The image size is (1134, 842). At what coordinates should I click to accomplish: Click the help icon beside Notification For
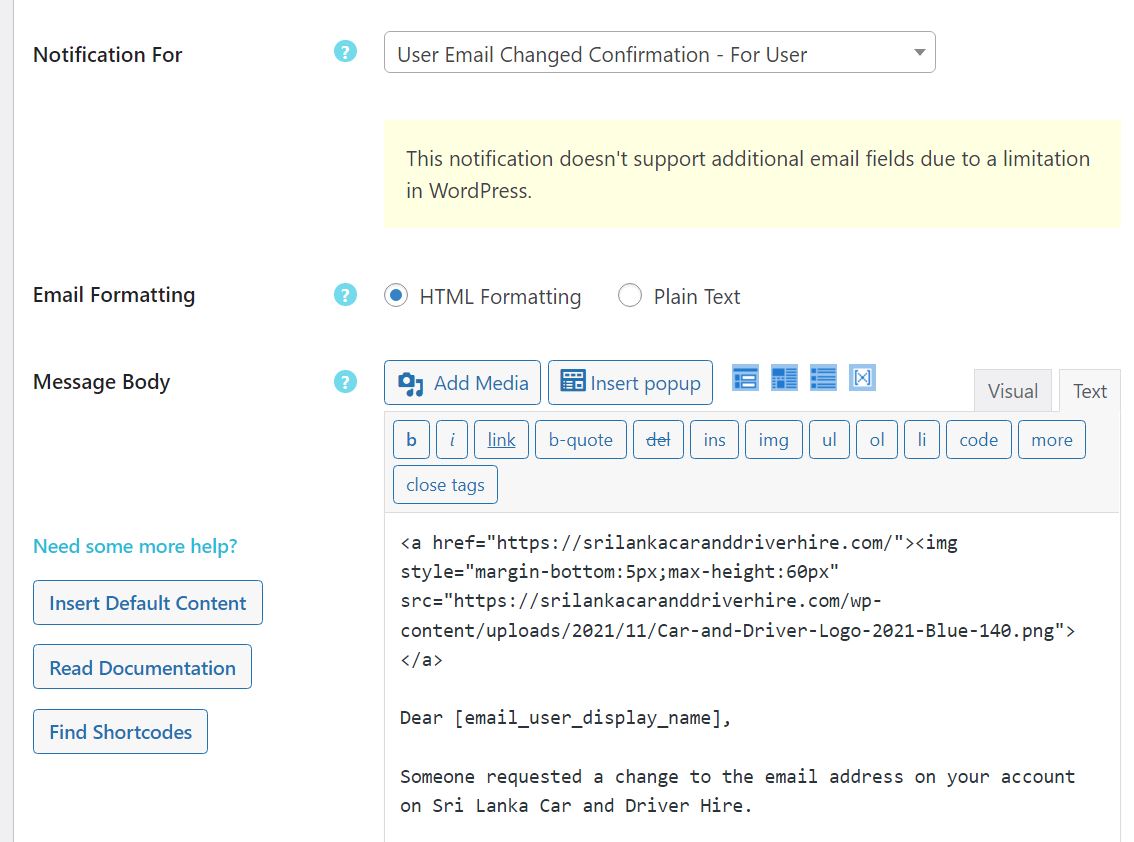(345, 52)
